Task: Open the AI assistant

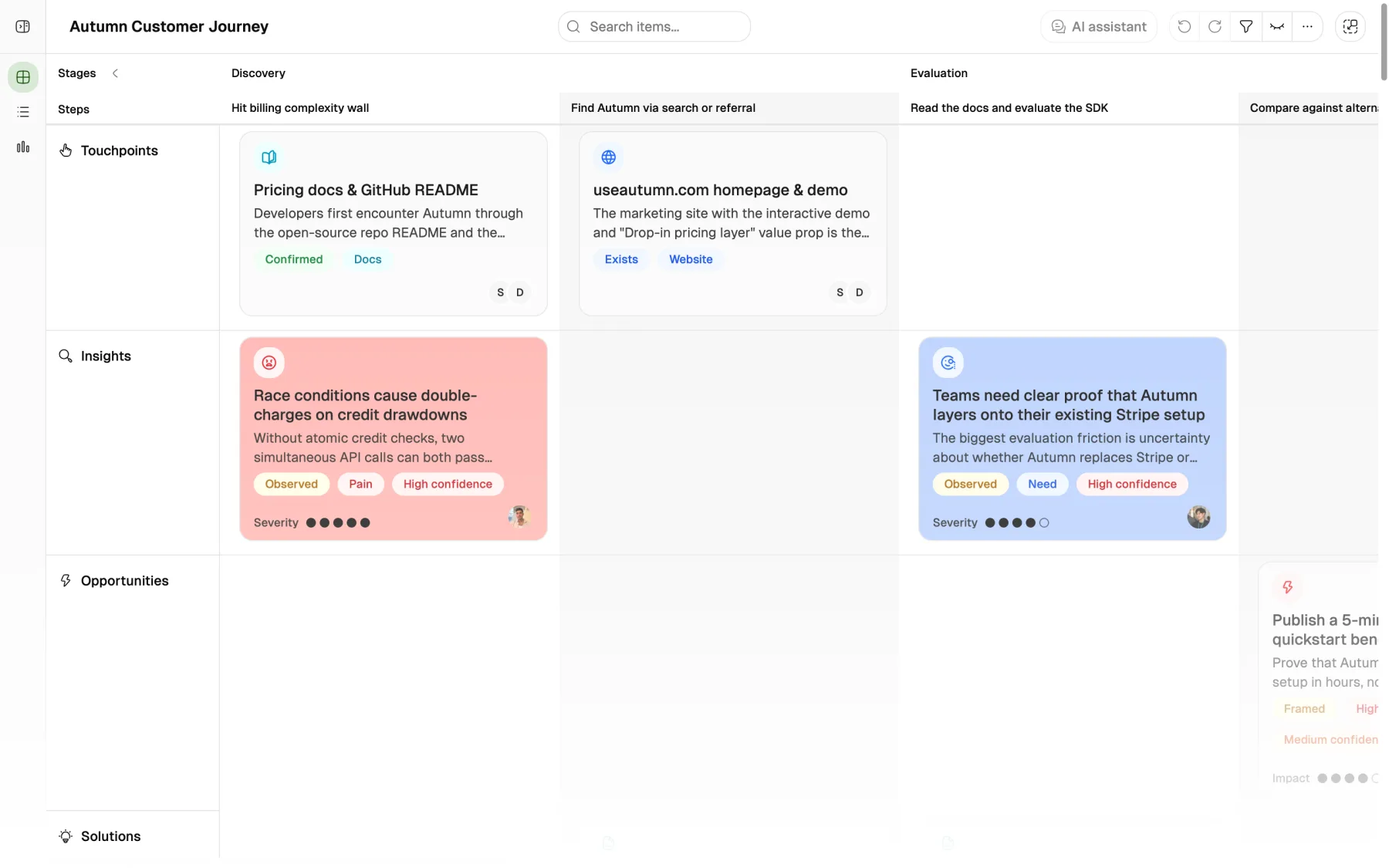Action: click(1099, 26)
